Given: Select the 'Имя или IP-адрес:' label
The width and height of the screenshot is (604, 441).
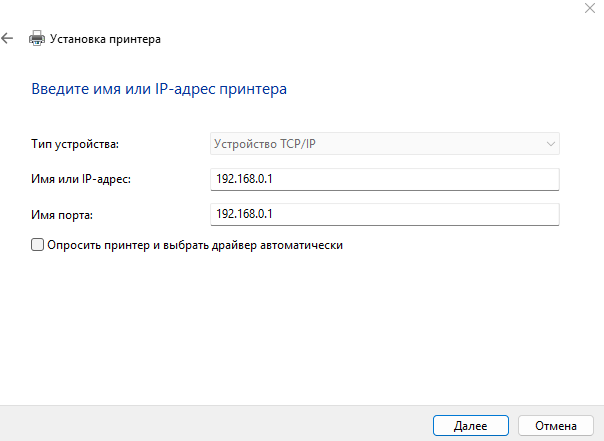Looking at the screenshot, I should click(x=82, y=179).
